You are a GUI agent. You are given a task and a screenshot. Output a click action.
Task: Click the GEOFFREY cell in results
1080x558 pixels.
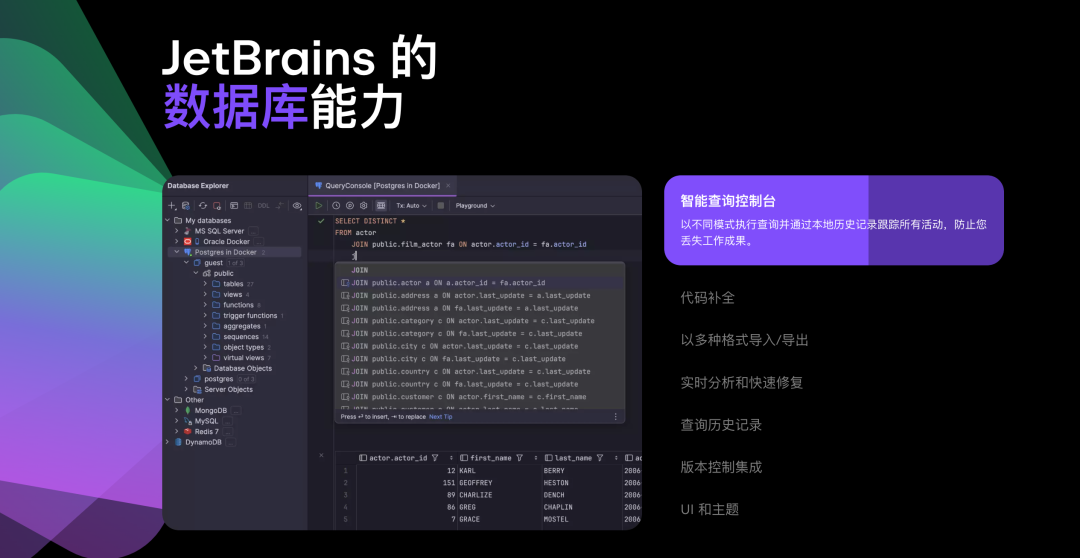tap(499, 483)
